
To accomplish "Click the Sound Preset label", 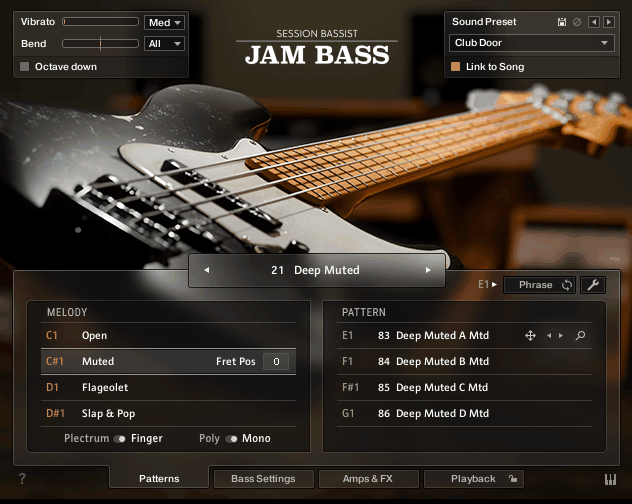I will [484, 22].
